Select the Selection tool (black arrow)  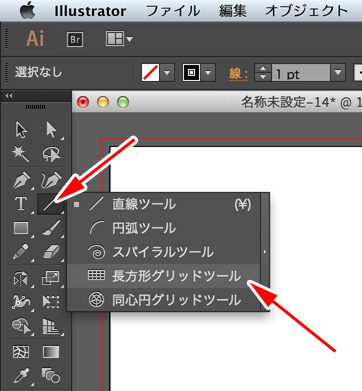coord(21,129)
